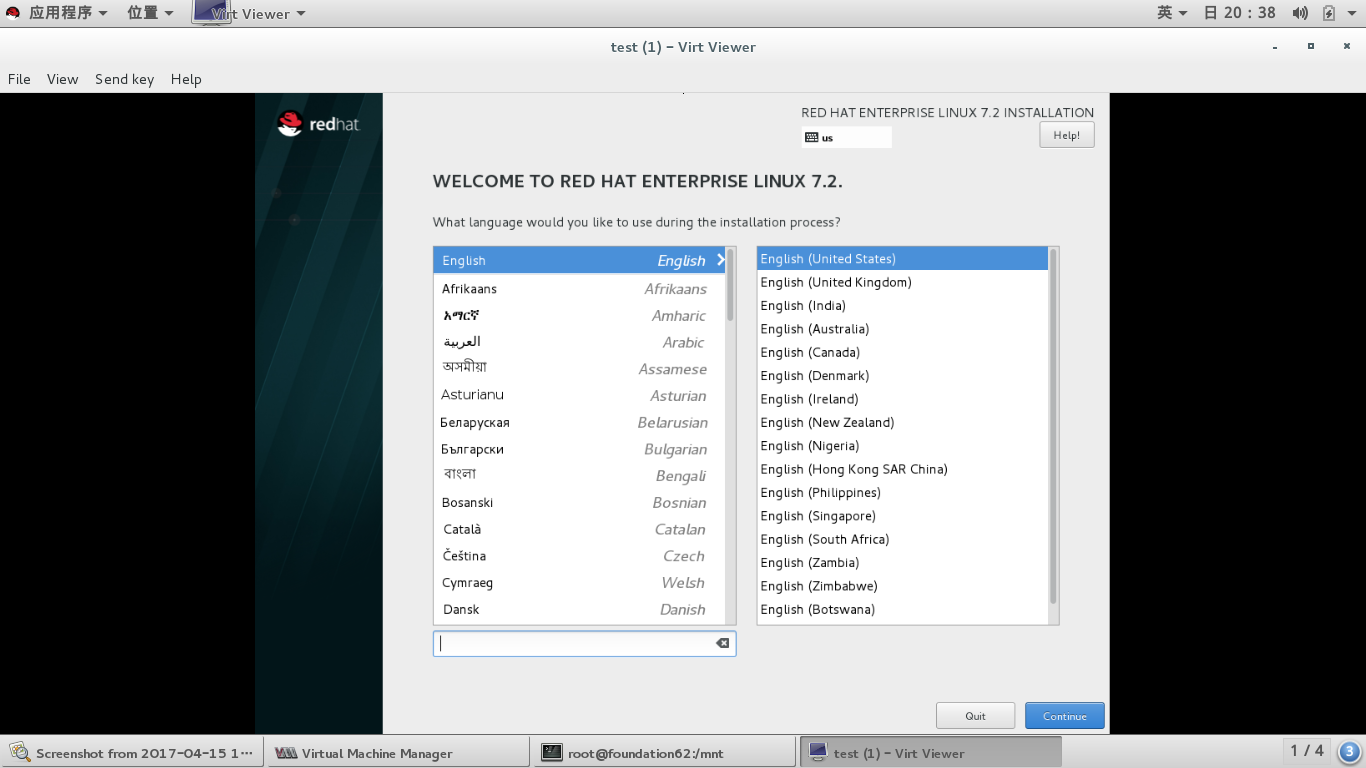Select English (India) locale
The width and height of the screenshot is (1366, 768).
pos(903,306)
